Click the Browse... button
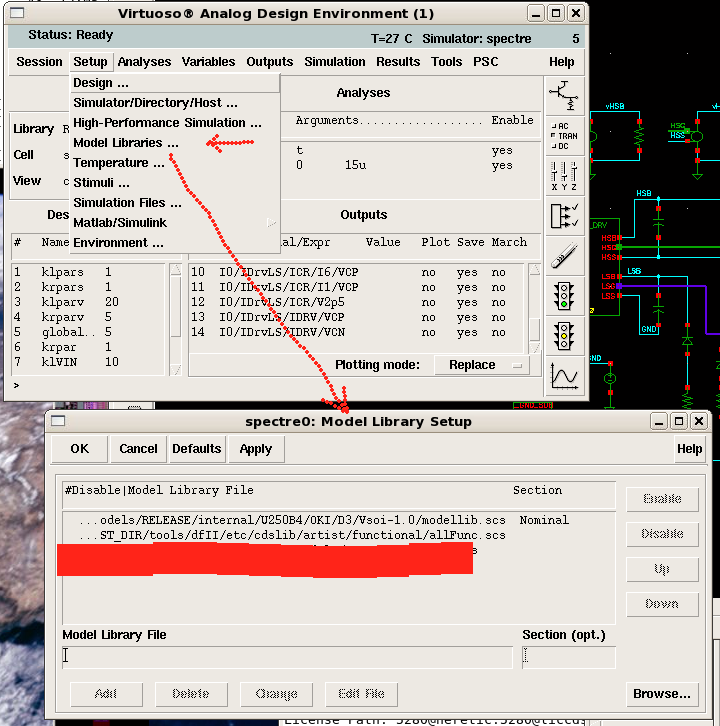This screenshot has width=720, height=726. [662, 694]
